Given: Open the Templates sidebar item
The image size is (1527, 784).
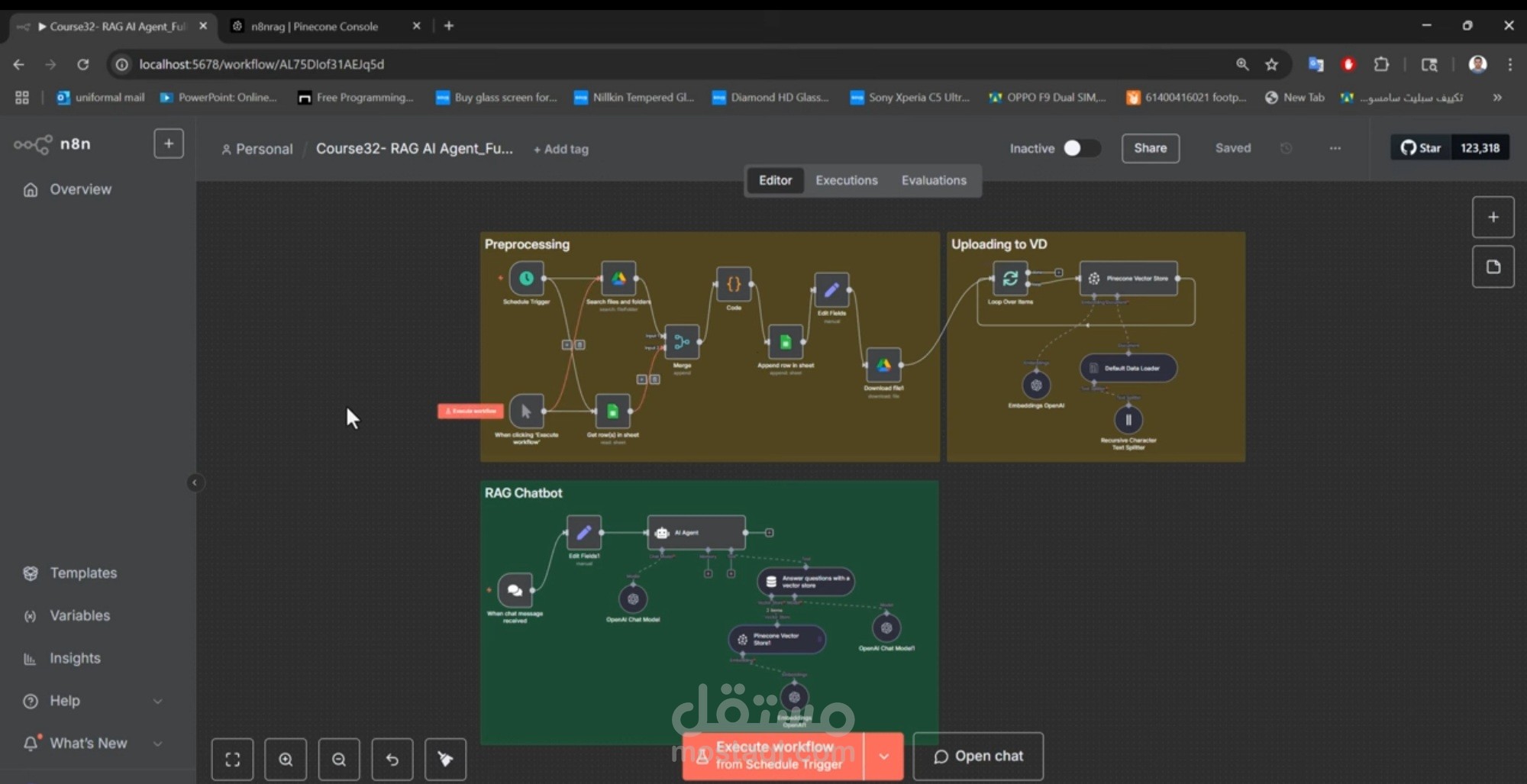Looking at the screenshot, I should [83, 573].
